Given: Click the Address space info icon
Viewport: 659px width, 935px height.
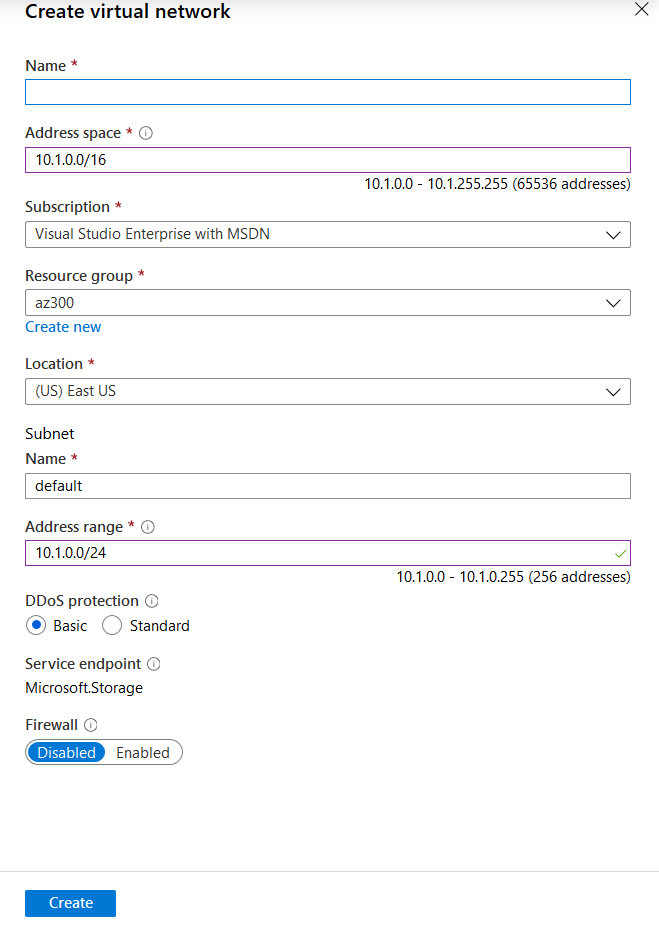Looking at the screenshot, I should tap(146, 133).
